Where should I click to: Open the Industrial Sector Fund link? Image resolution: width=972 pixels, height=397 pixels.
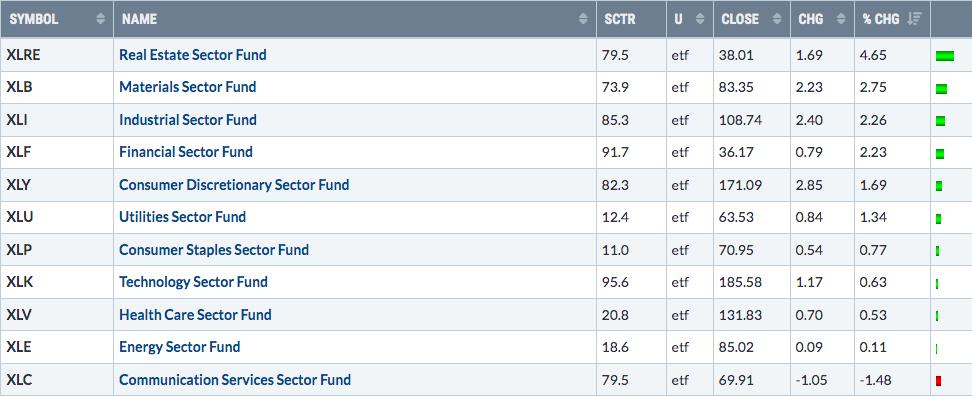tap(188, 120)
